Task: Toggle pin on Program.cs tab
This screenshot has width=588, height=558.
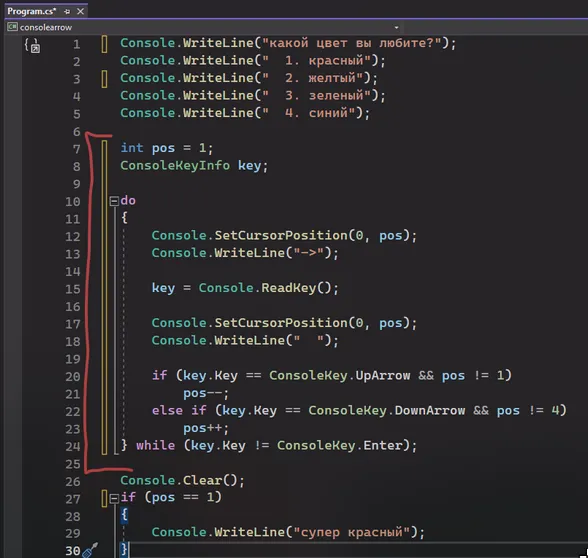Action: click(x=67, y=12)
